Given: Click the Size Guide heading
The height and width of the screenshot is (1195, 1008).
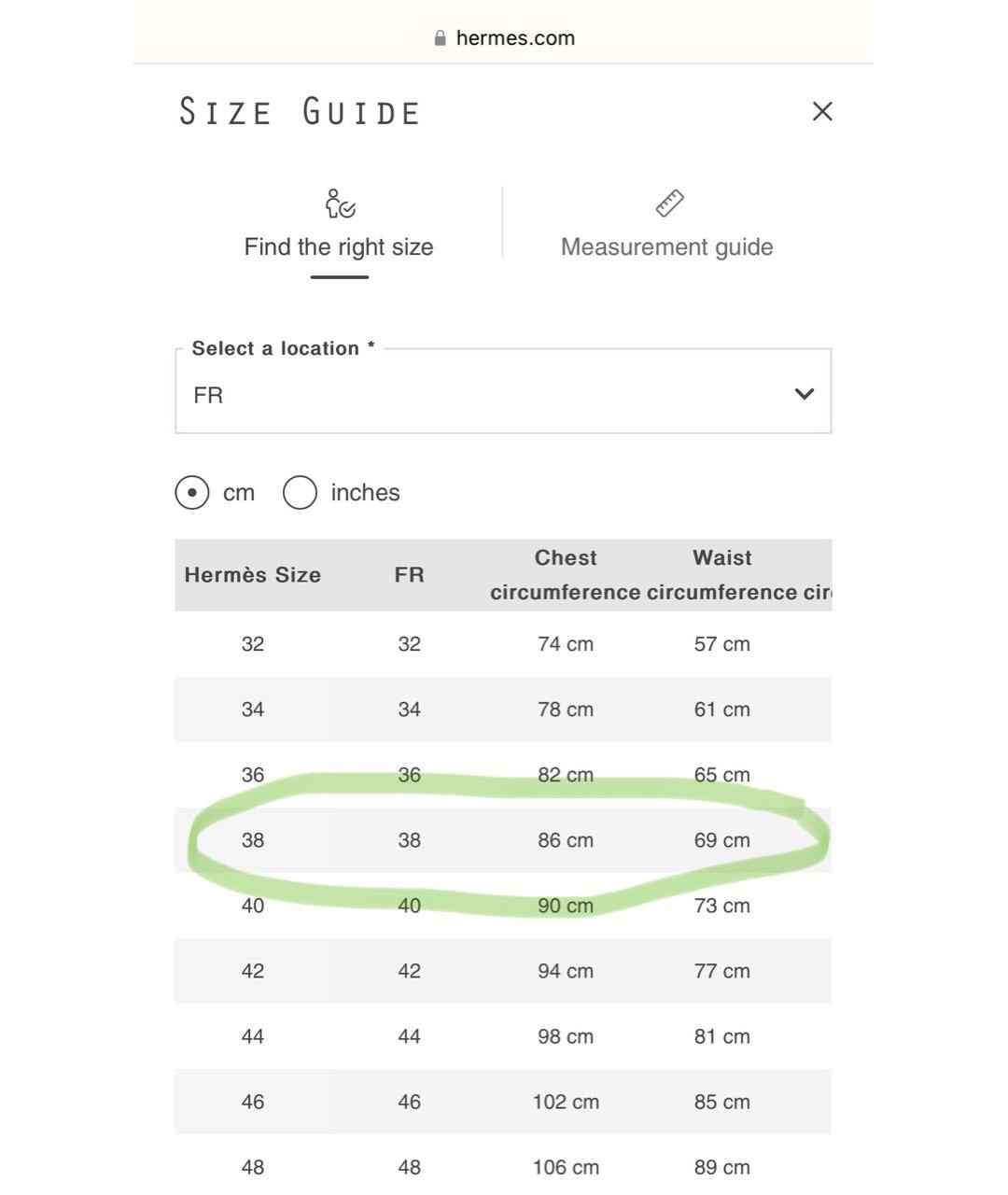Looking at the screenshot, I should tap(300, 111).
